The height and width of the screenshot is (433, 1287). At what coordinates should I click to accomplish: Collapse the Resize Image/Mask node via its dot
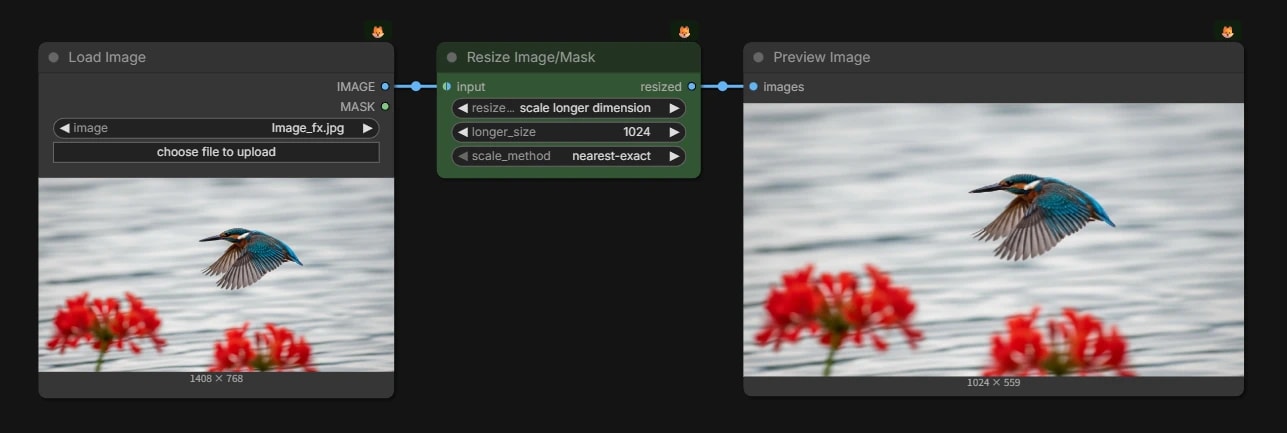pyautogui.click(x=452, y=58)
